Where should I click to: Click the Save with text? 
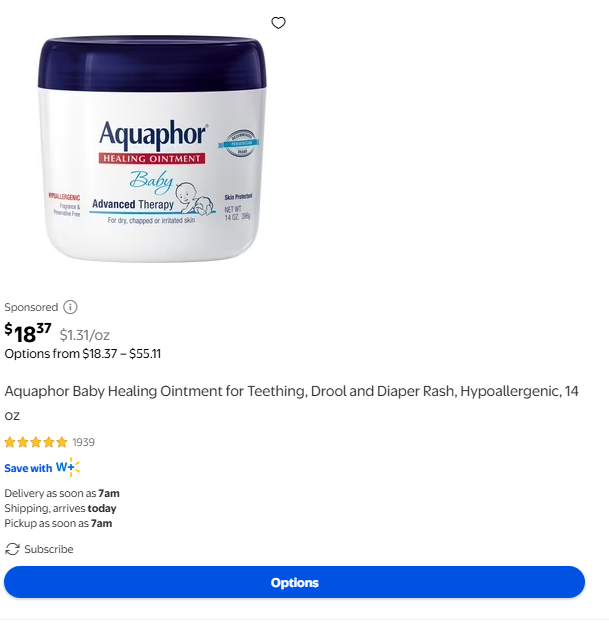[28, 468]
